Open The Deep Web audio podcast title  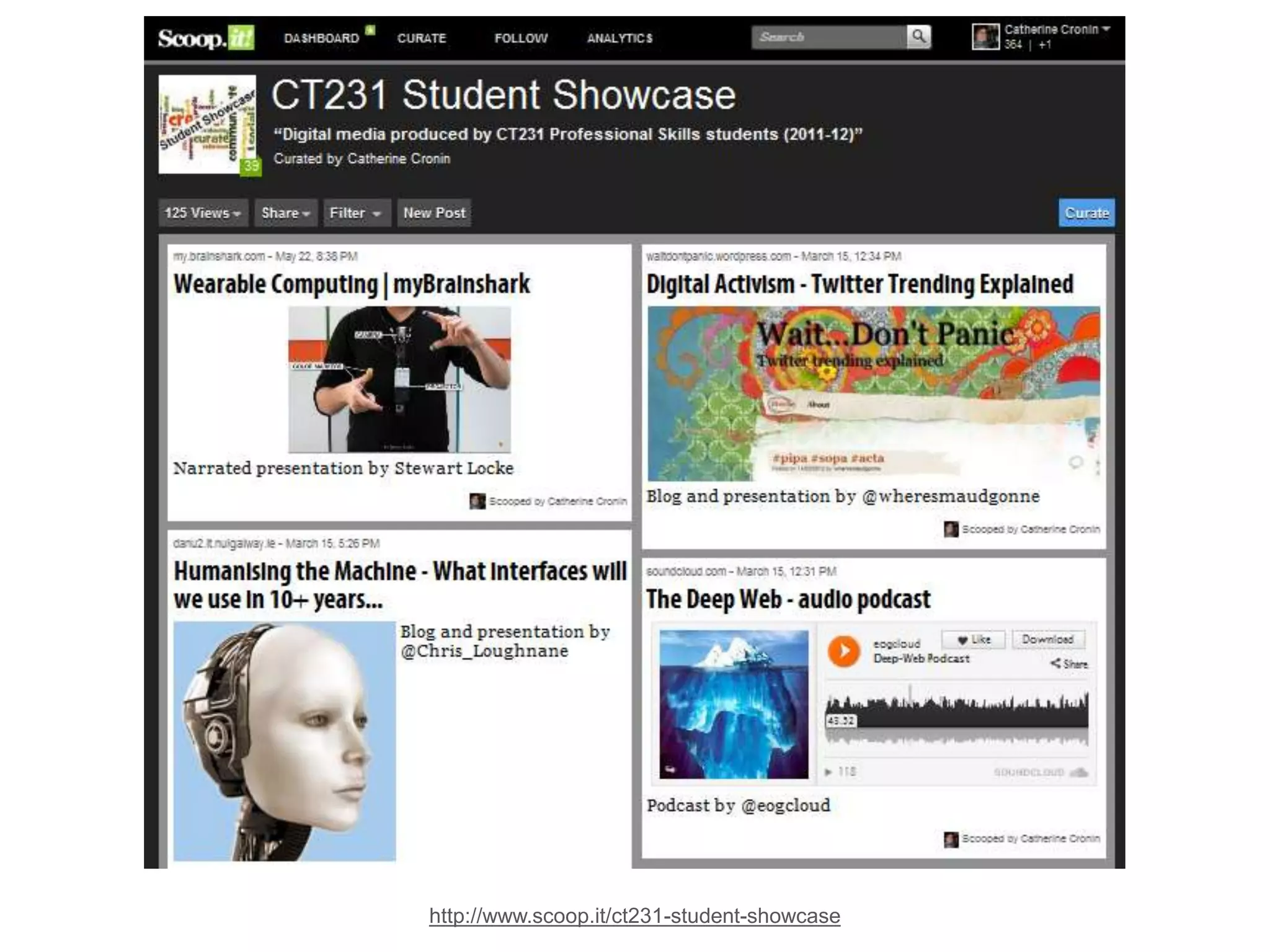click(x=788, y=599)
